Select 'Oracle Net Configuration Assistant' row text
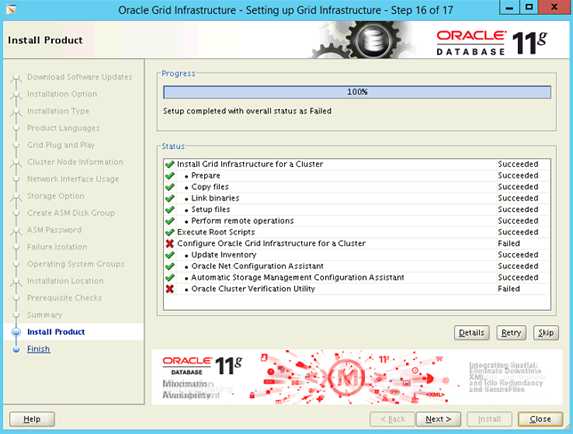Image resolution: width=573 pixels, height=434 pixels. tap(258, 266)
